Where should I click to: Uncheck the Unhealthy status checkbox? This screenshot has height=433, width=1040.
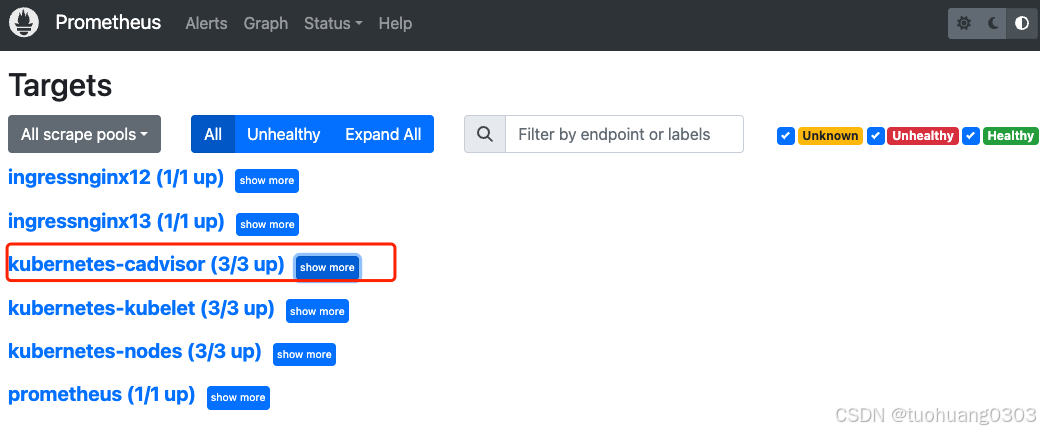pyautogui.click(x=876, y=136)
